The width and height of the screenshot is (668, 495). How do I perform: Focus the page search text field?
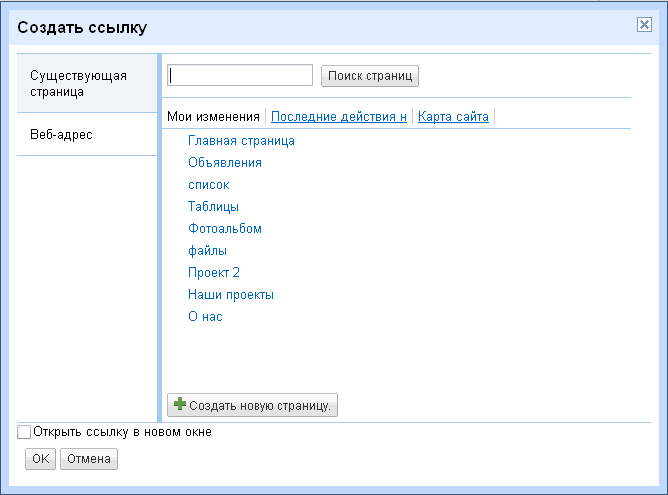pos(240,75)
